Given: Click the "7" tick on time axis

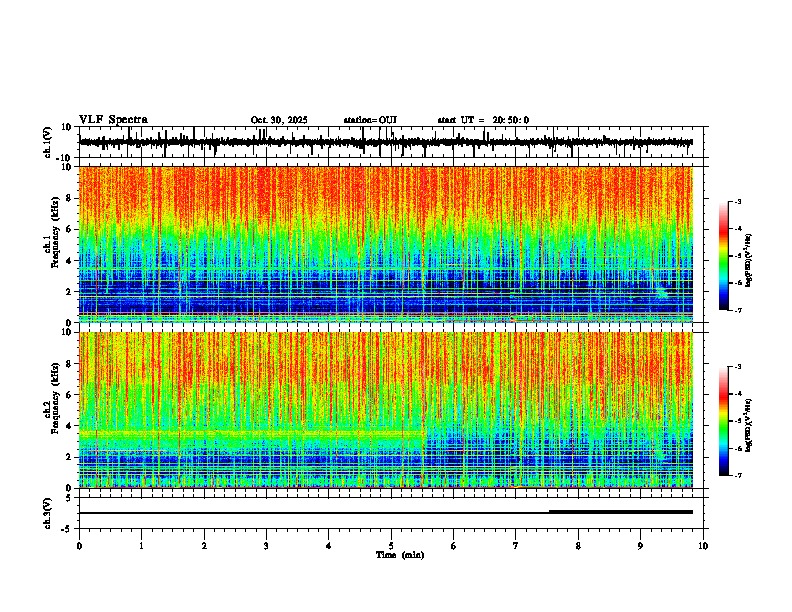Looking at the screenshot, I should 516,546.
